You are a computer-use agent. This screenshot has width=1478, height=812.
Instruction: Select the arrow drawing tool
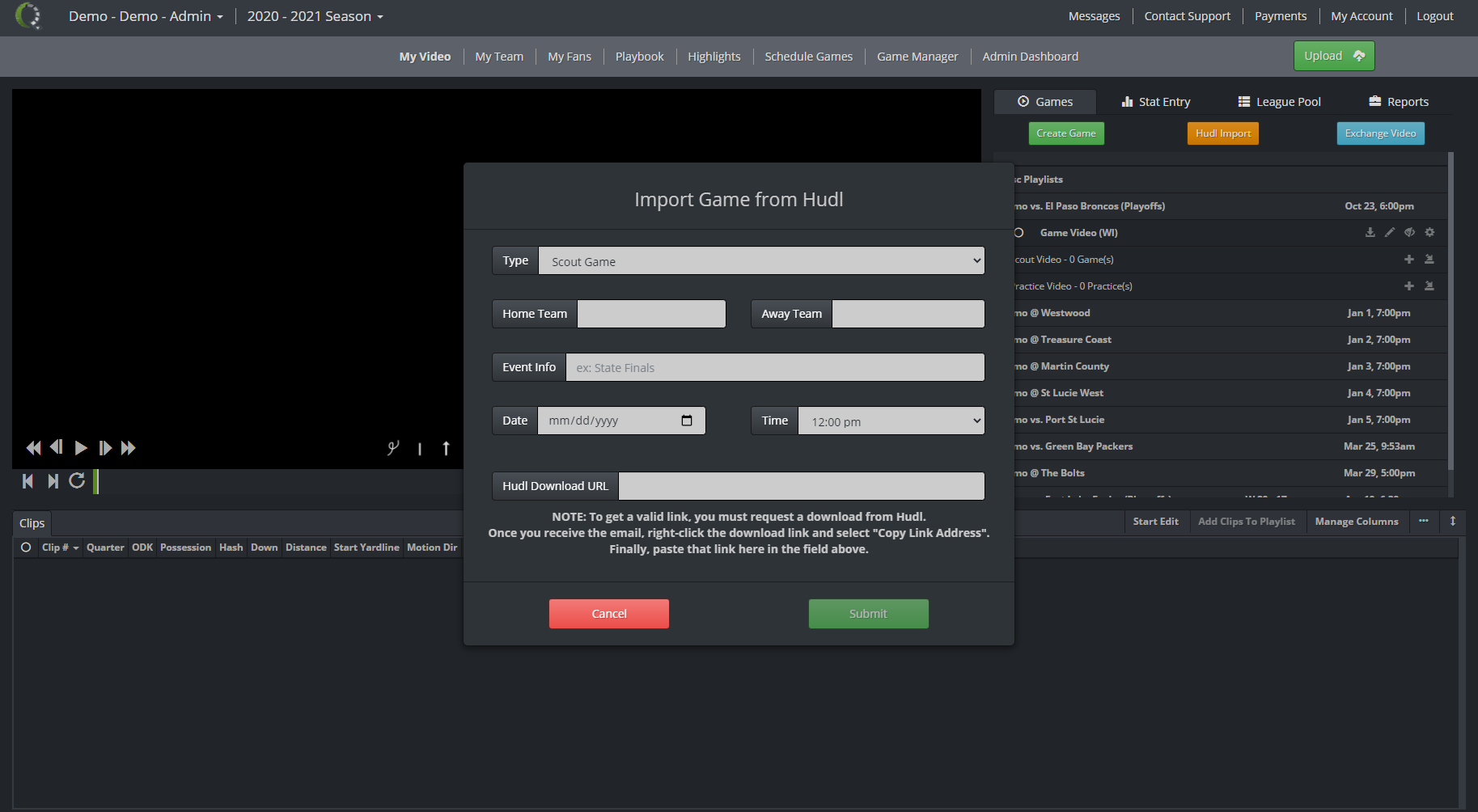pos(446,448)
